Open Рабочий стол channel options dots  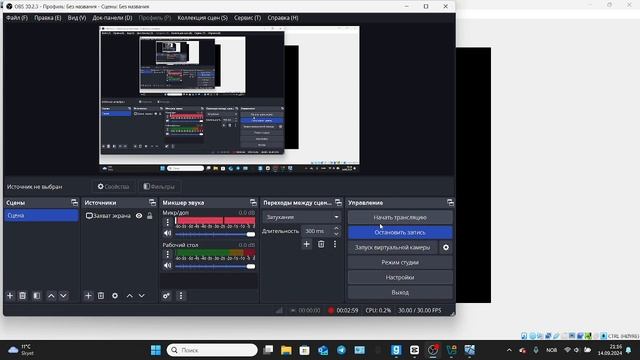[x=167, y=254]
